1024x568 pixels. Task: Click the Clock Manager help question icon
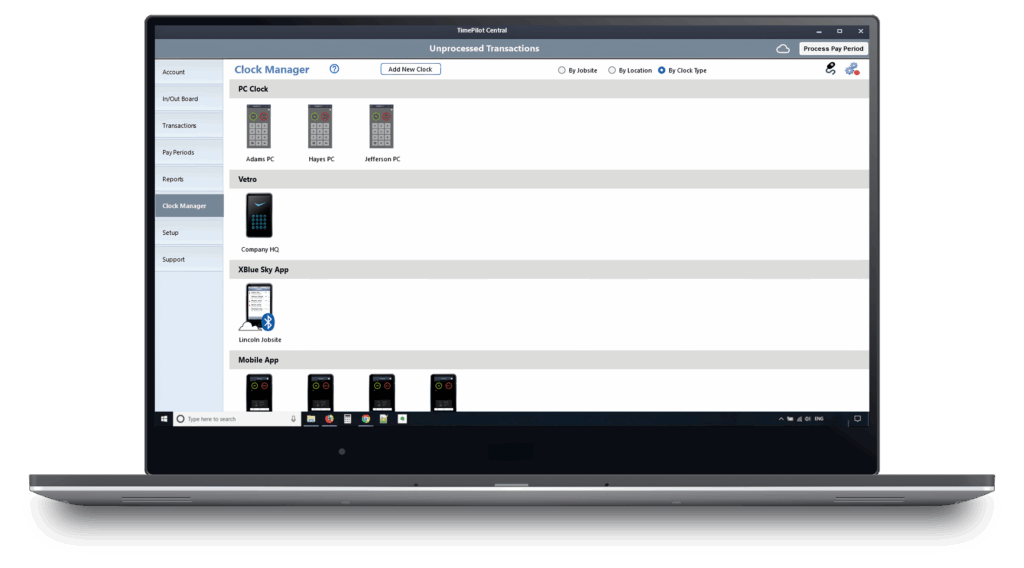point(334,69)
